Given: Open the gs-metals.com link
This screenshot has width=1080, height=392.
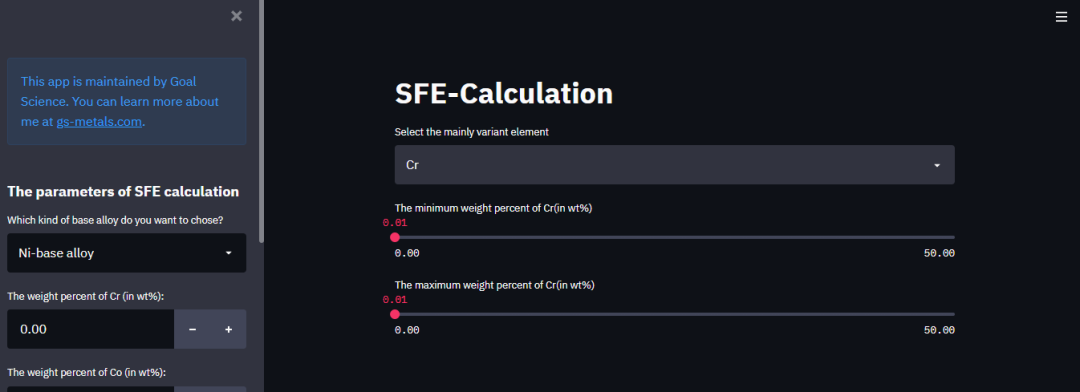Looking at the screenshot, I should click(99, 122).
